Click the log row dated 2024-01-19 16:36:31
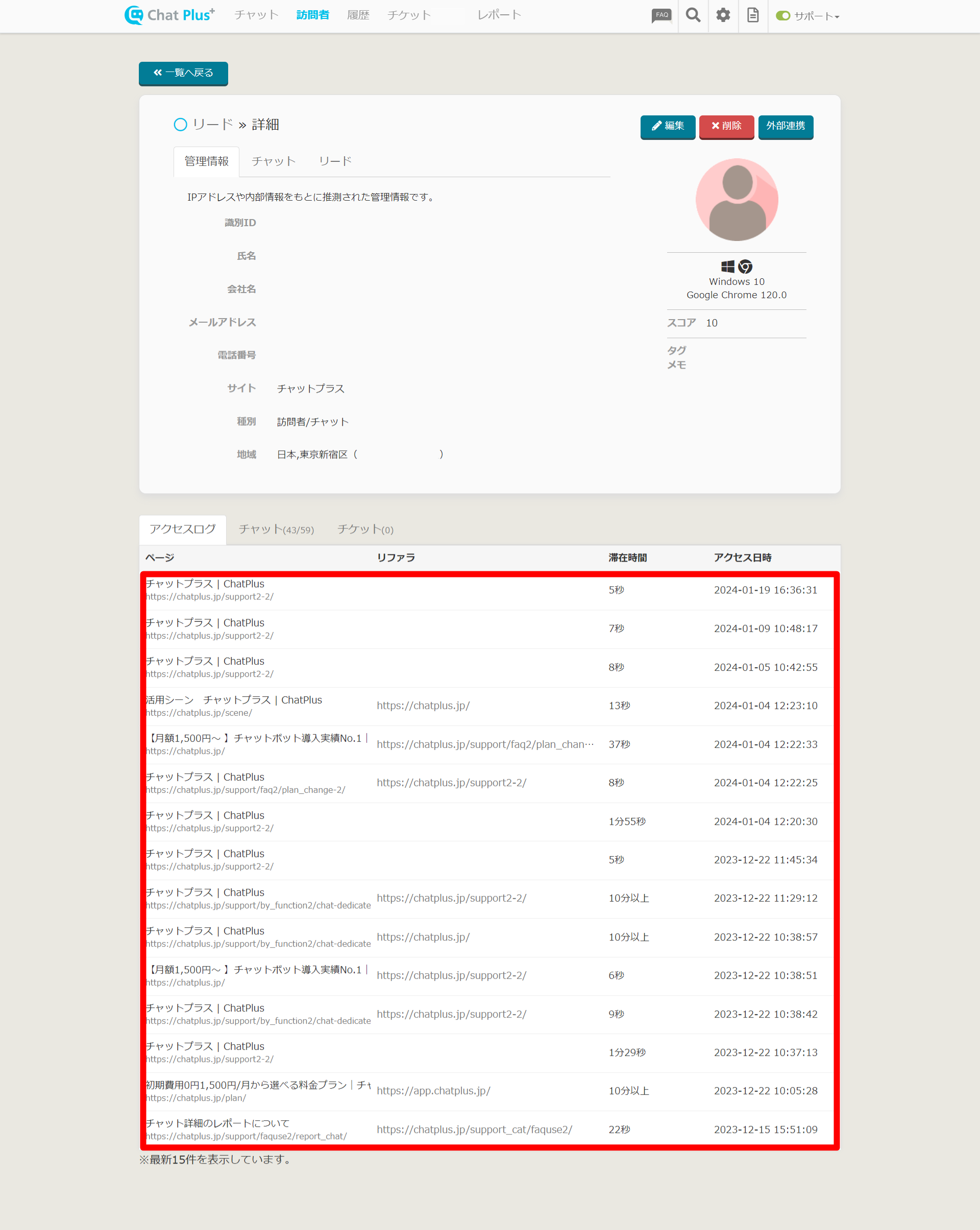 (489, 590)
